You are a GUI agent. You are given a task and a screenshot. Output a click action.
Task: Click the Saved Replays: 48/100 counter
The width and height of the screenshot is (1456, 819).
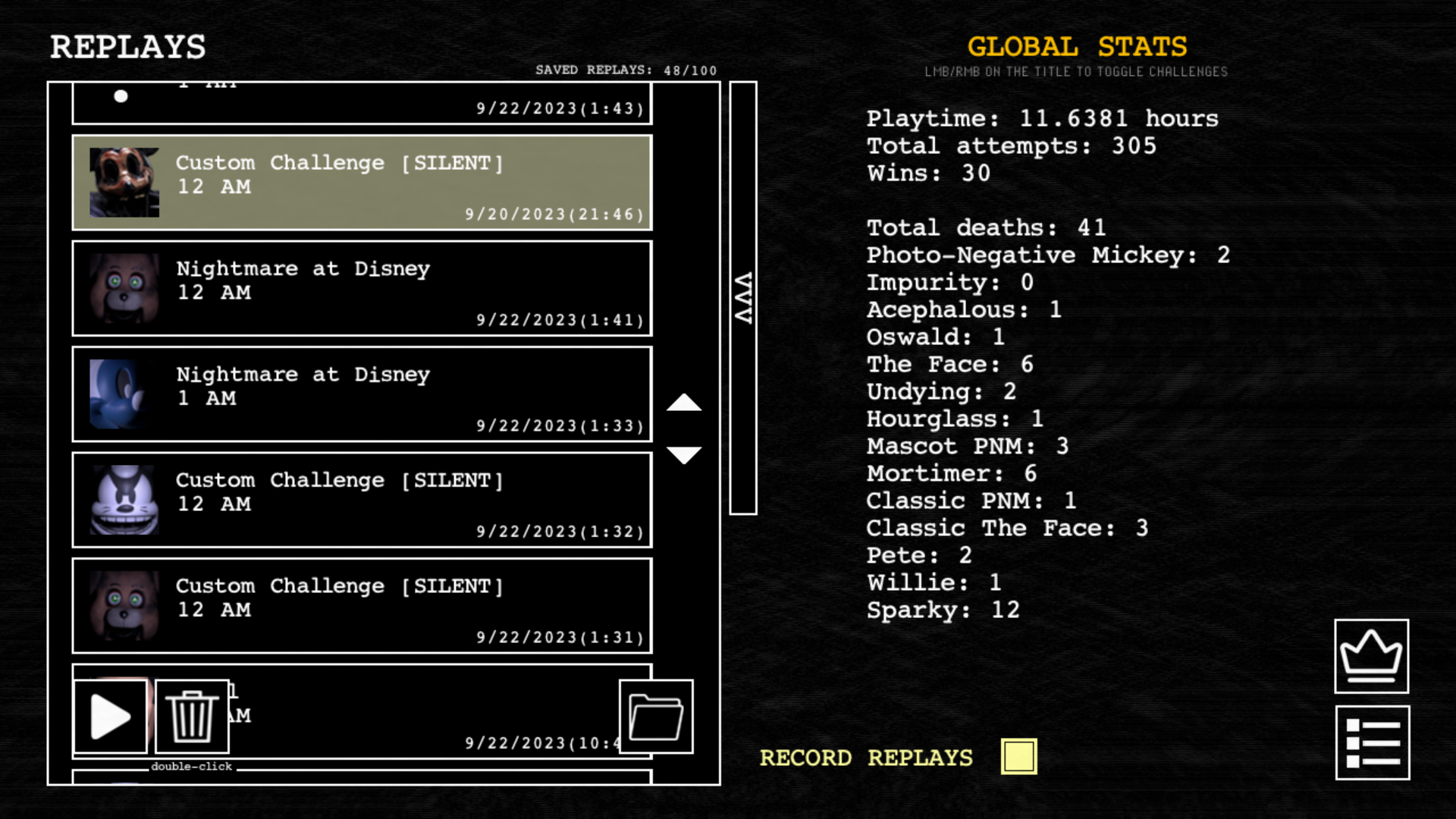coord(626,70)
